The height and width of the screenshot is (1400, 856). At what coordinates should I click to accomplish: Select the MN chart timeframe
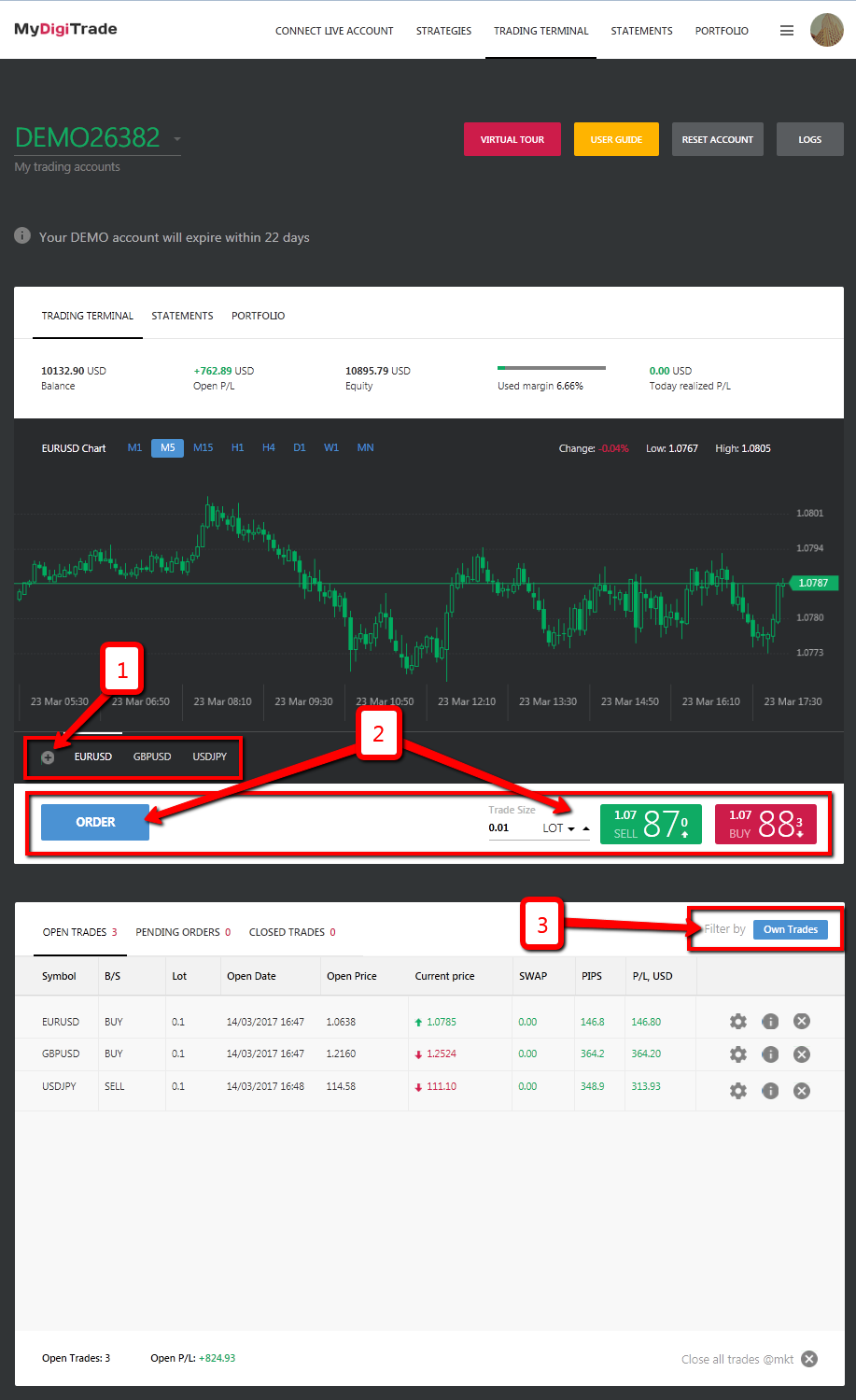pyautogui.click(x=366, y=448)
